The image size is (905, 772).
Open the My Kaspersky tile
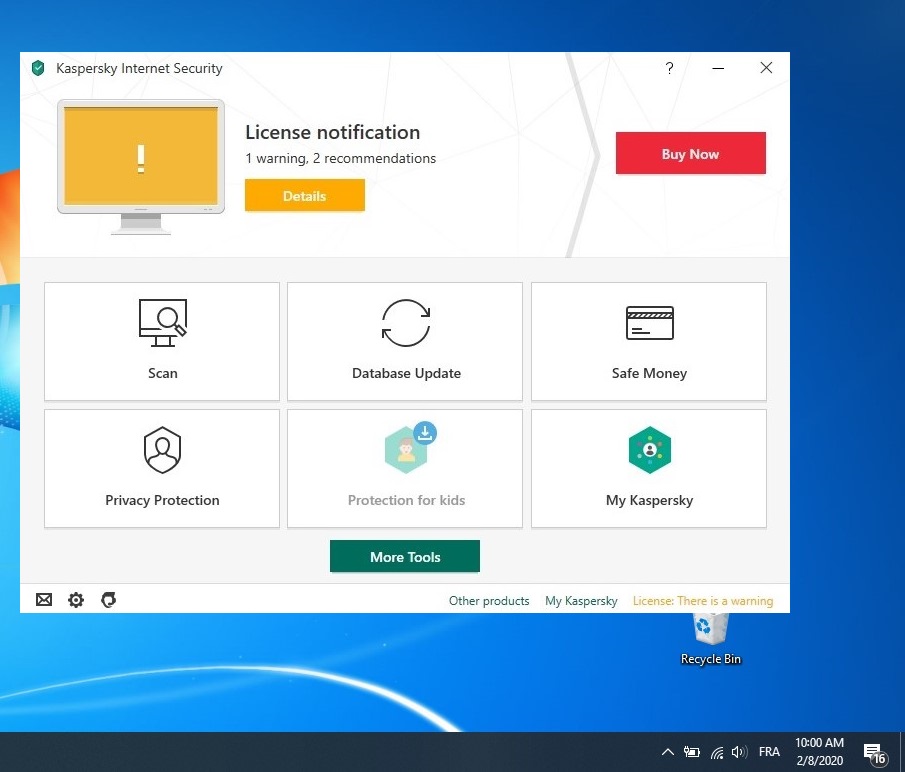(x=649, y=469)
